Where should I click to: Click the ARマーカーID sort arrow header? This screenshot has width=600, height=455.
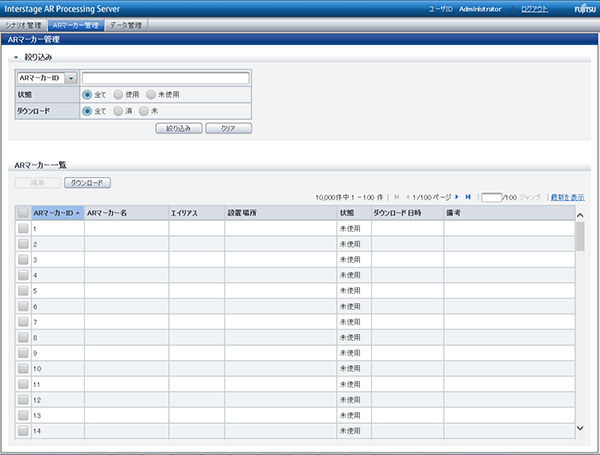click(x=57, y=213)
